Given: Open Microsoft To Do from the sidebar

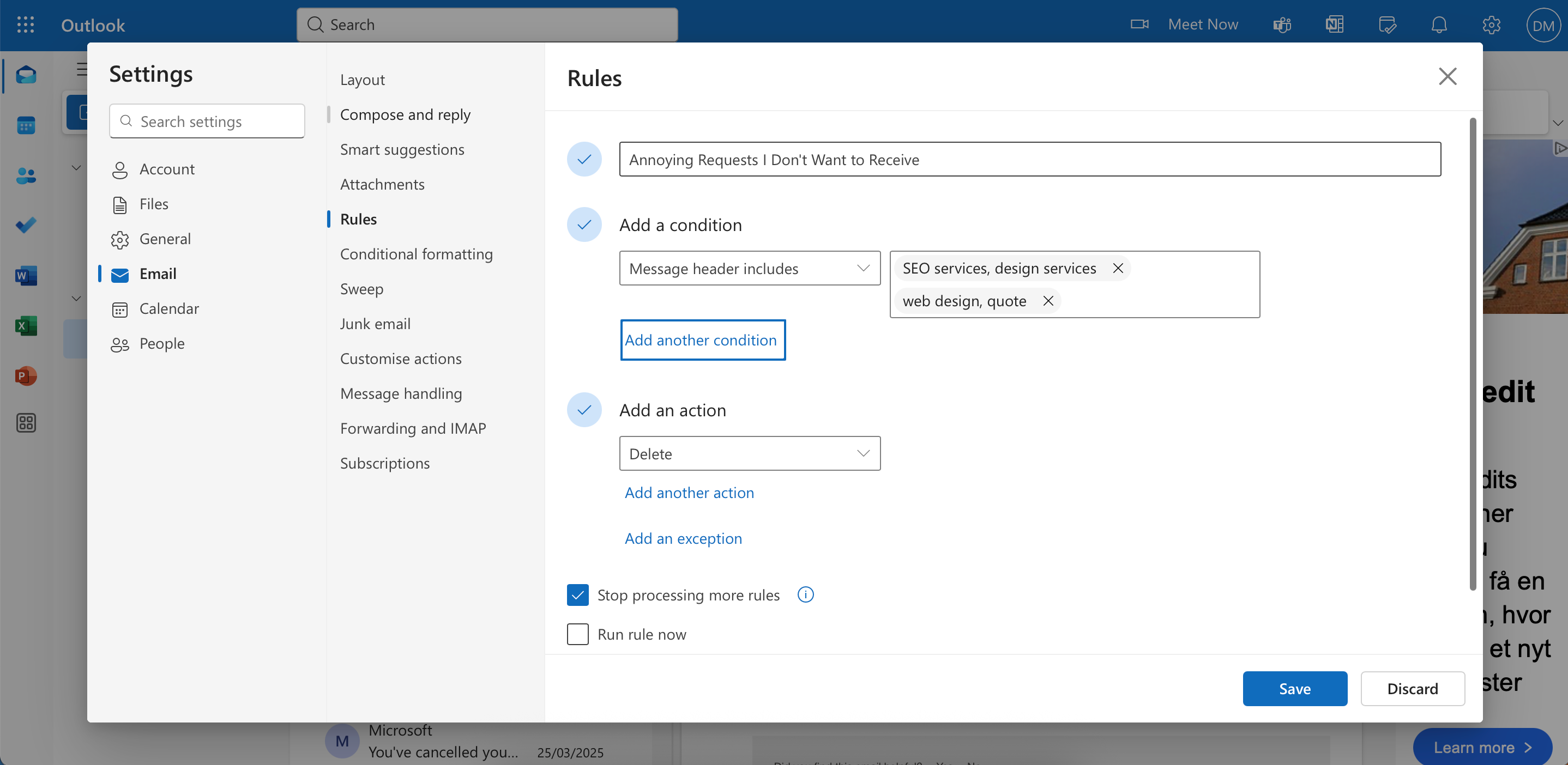Looking at the screenshot, I should 26,225.
